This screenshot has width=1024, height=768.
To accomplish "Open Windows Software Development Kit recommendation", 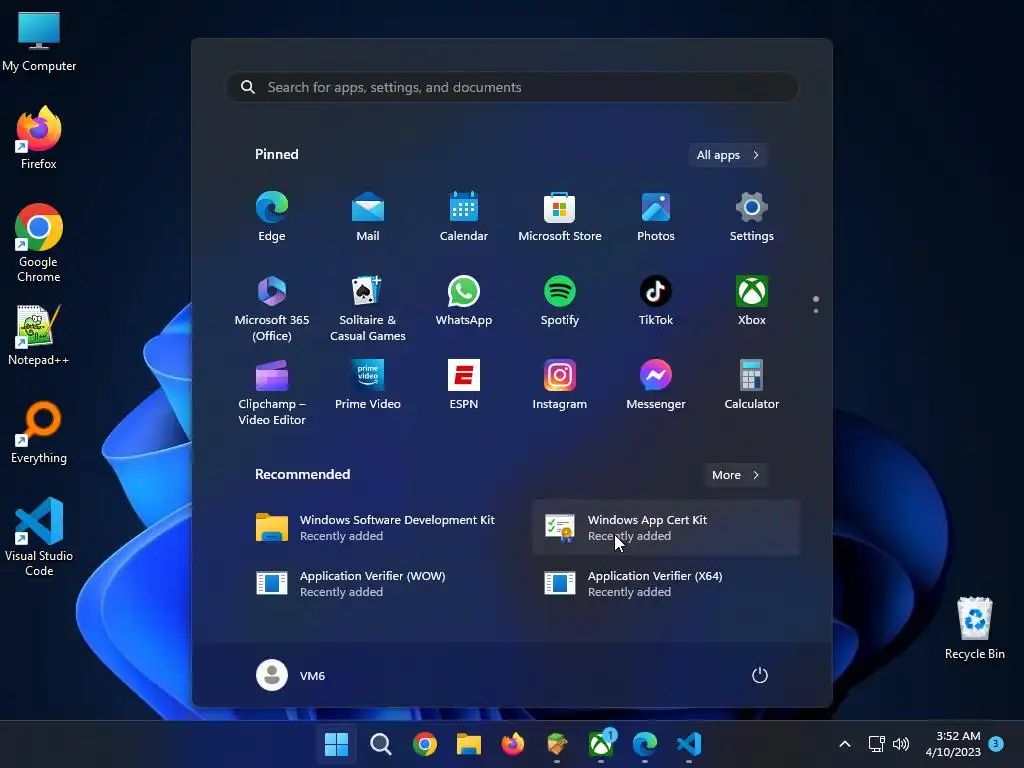I will pos(377,528).
